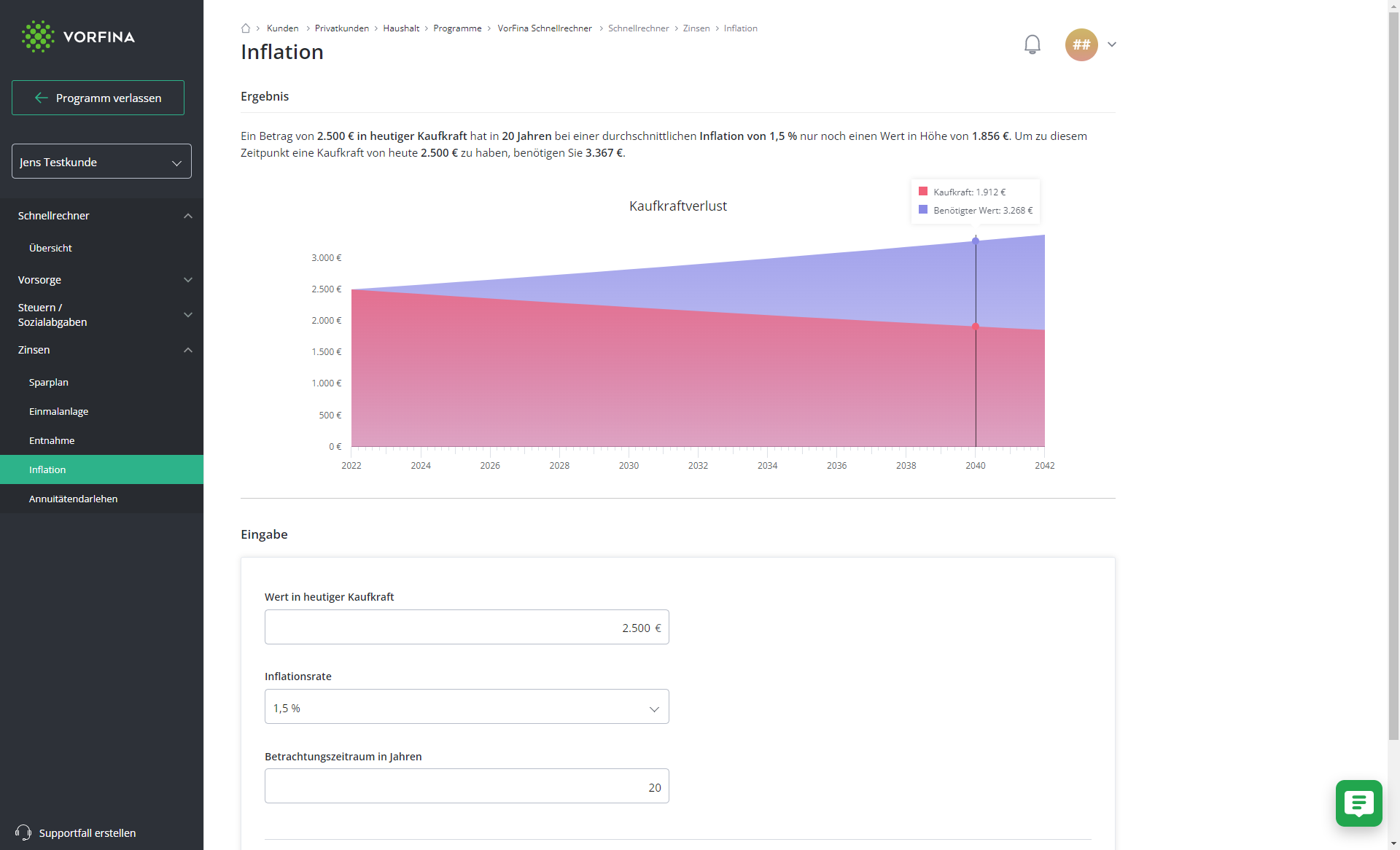Click the Zinsen breadcrumb
1400x850 pixels.
tap(696, 28)
